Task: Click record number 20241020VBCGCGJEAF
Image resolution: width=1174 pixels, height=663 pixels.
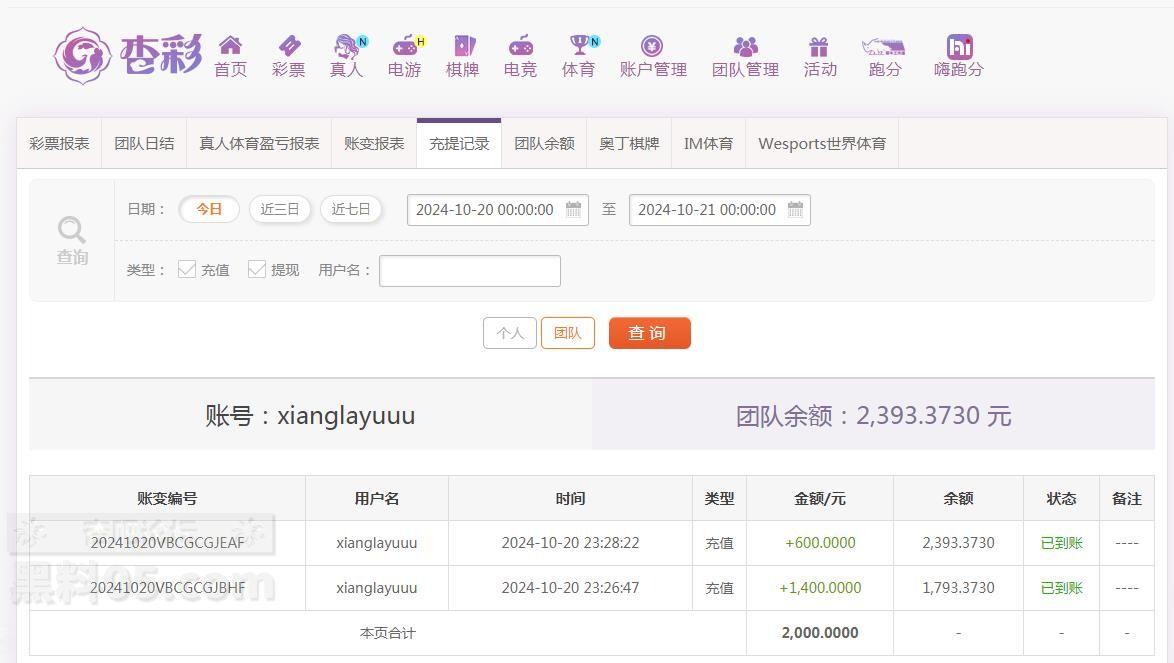Action: click(x=168, y=543)
